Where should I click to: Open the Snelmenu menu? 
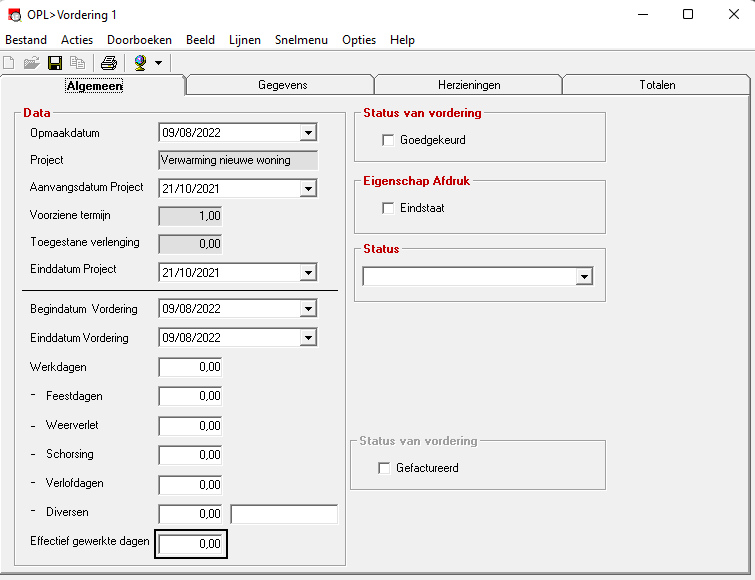301,40
